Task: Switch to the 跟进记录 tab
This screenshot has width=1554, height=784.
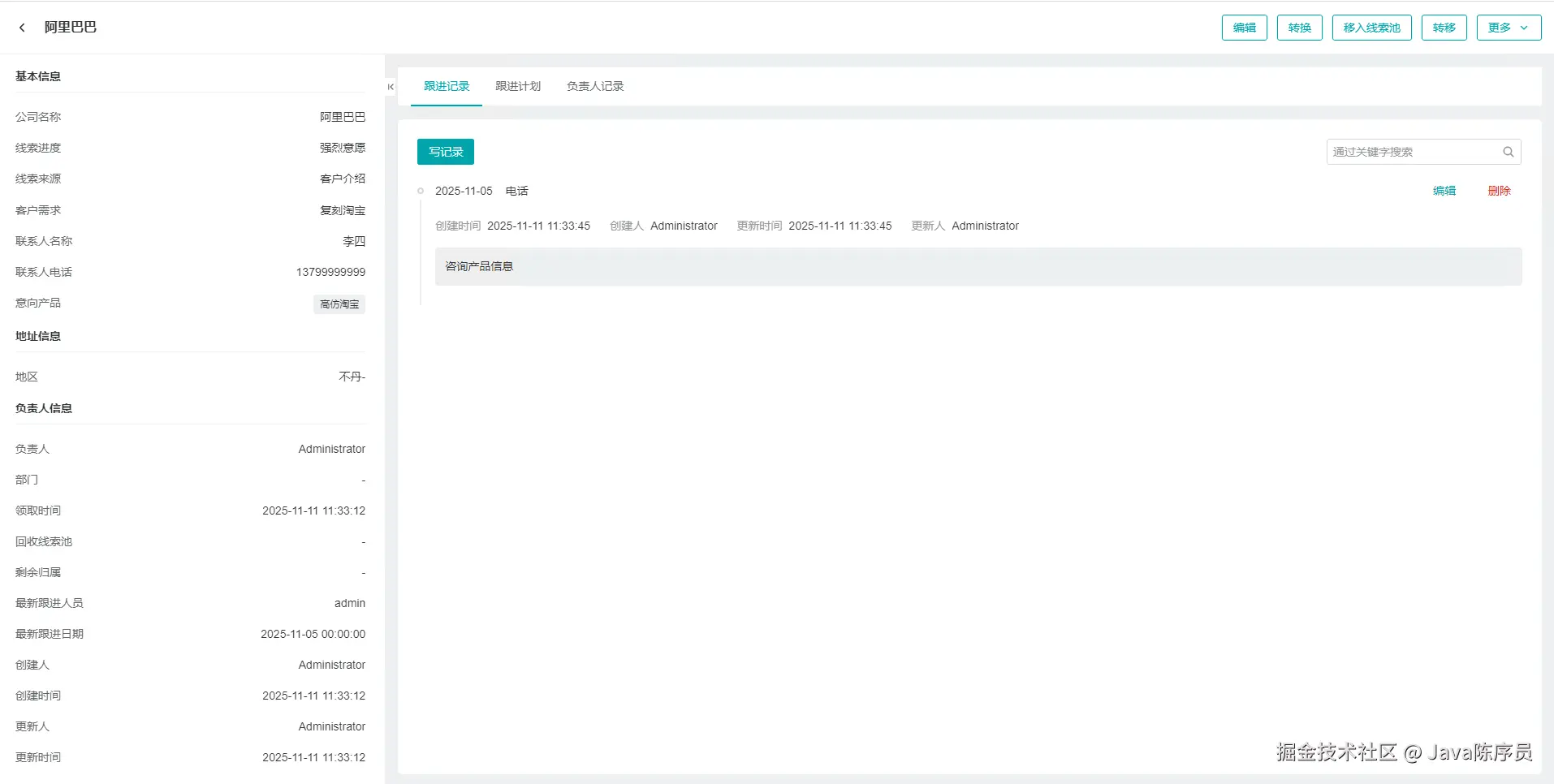Action: point(447,86)
